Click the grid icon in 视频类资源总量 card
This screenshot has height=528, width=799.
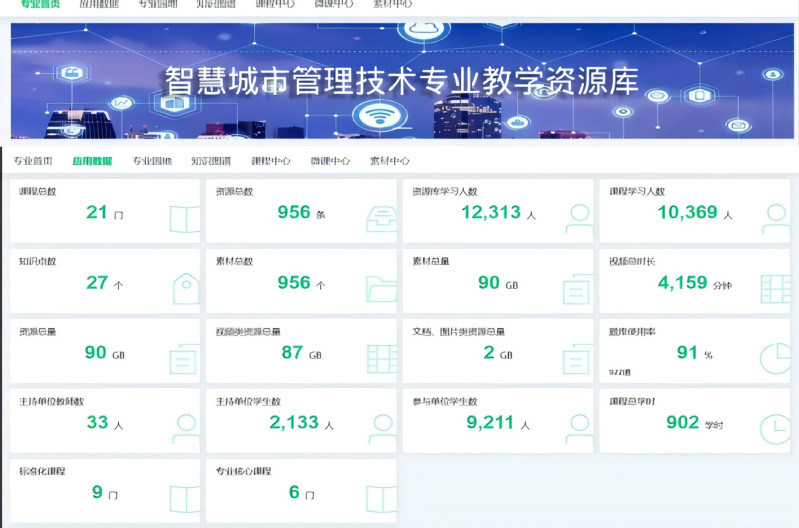[x=381, y=358]
